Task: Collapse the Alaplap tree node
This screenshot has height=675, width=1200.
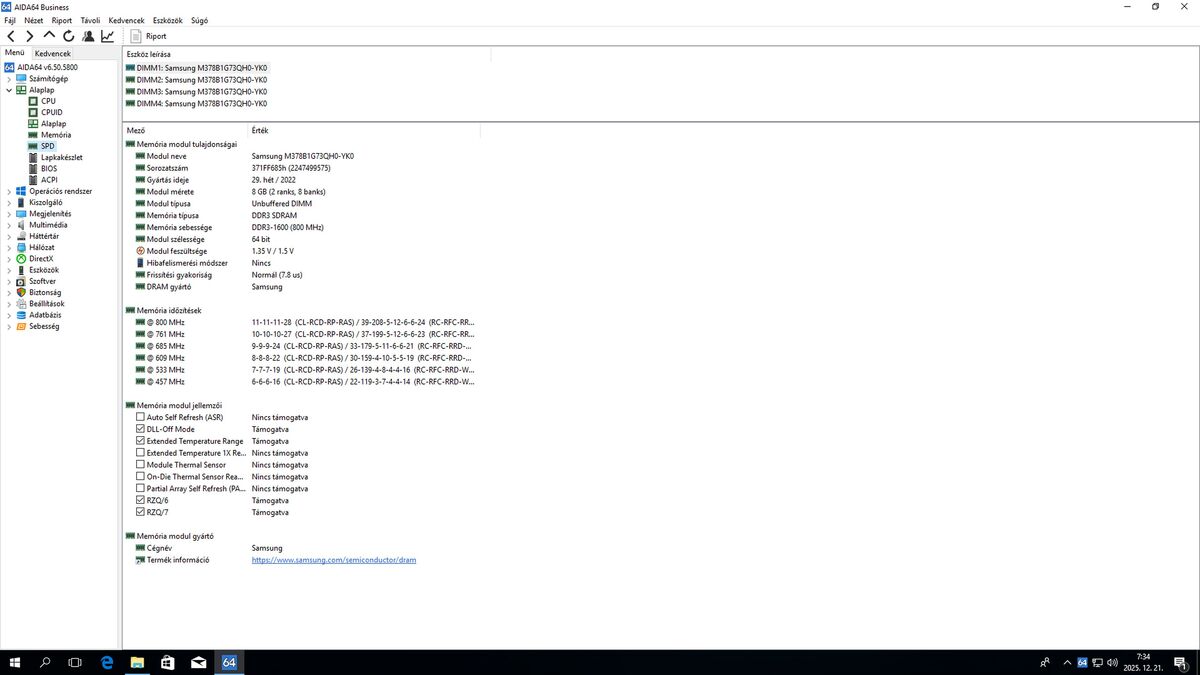Action: point(9,90)
